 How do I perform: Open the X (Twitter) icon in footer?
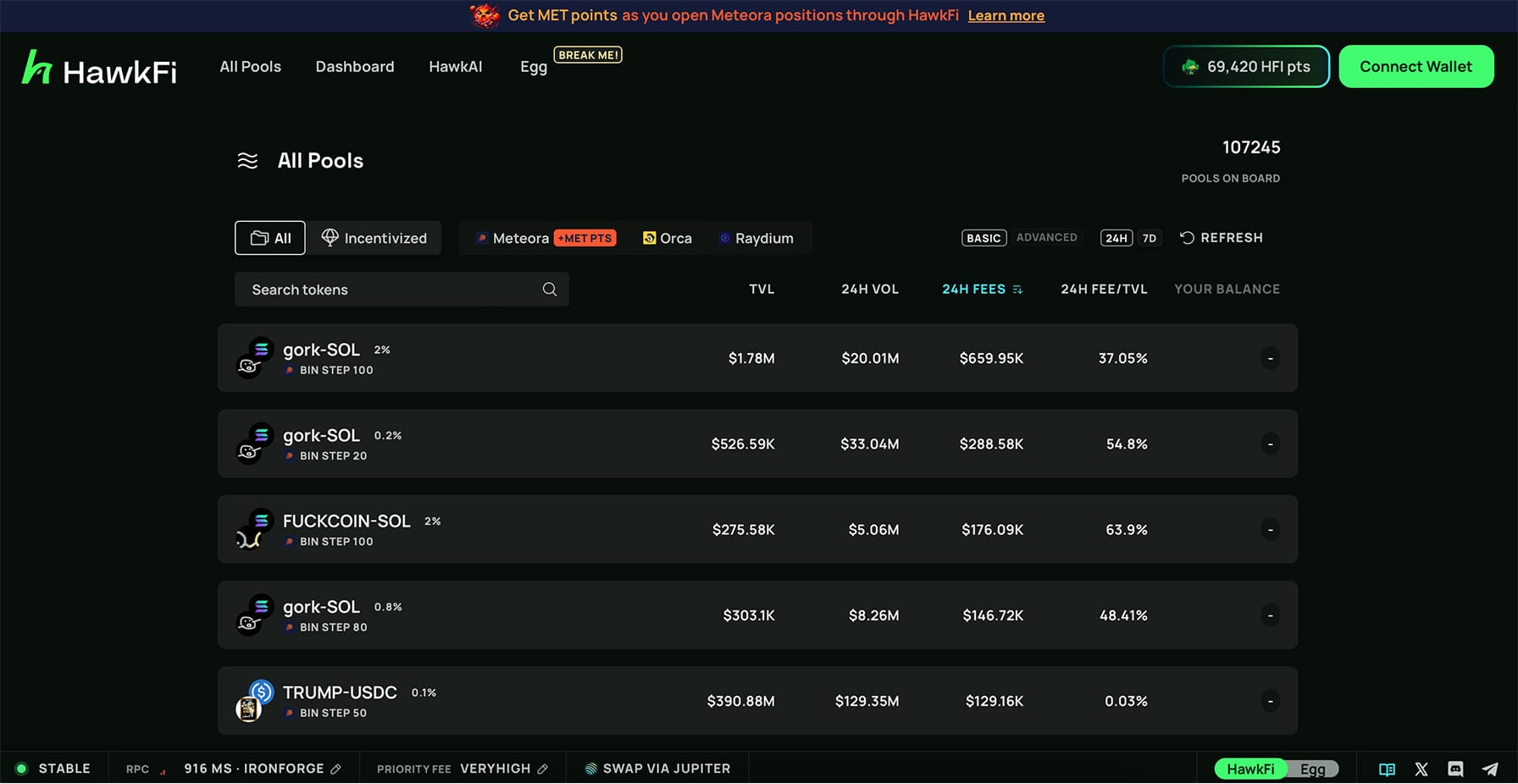click(1421, 770)
